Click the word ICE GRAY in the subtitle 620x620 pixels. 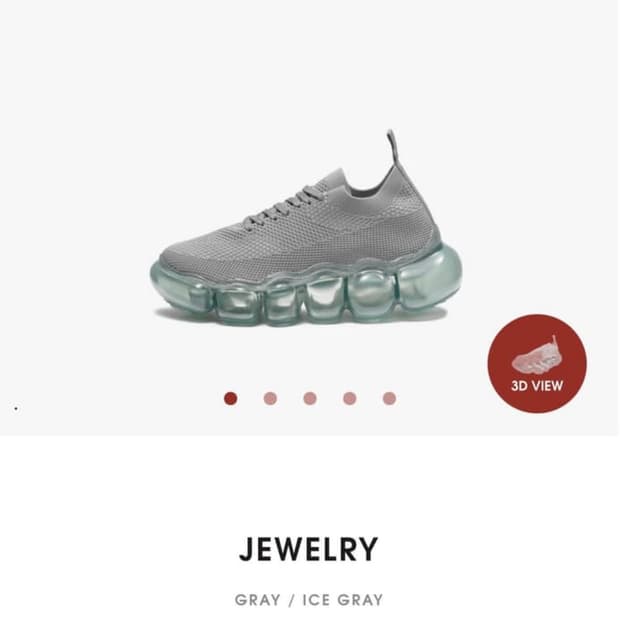pyautogui.click(x=343, y=600)
